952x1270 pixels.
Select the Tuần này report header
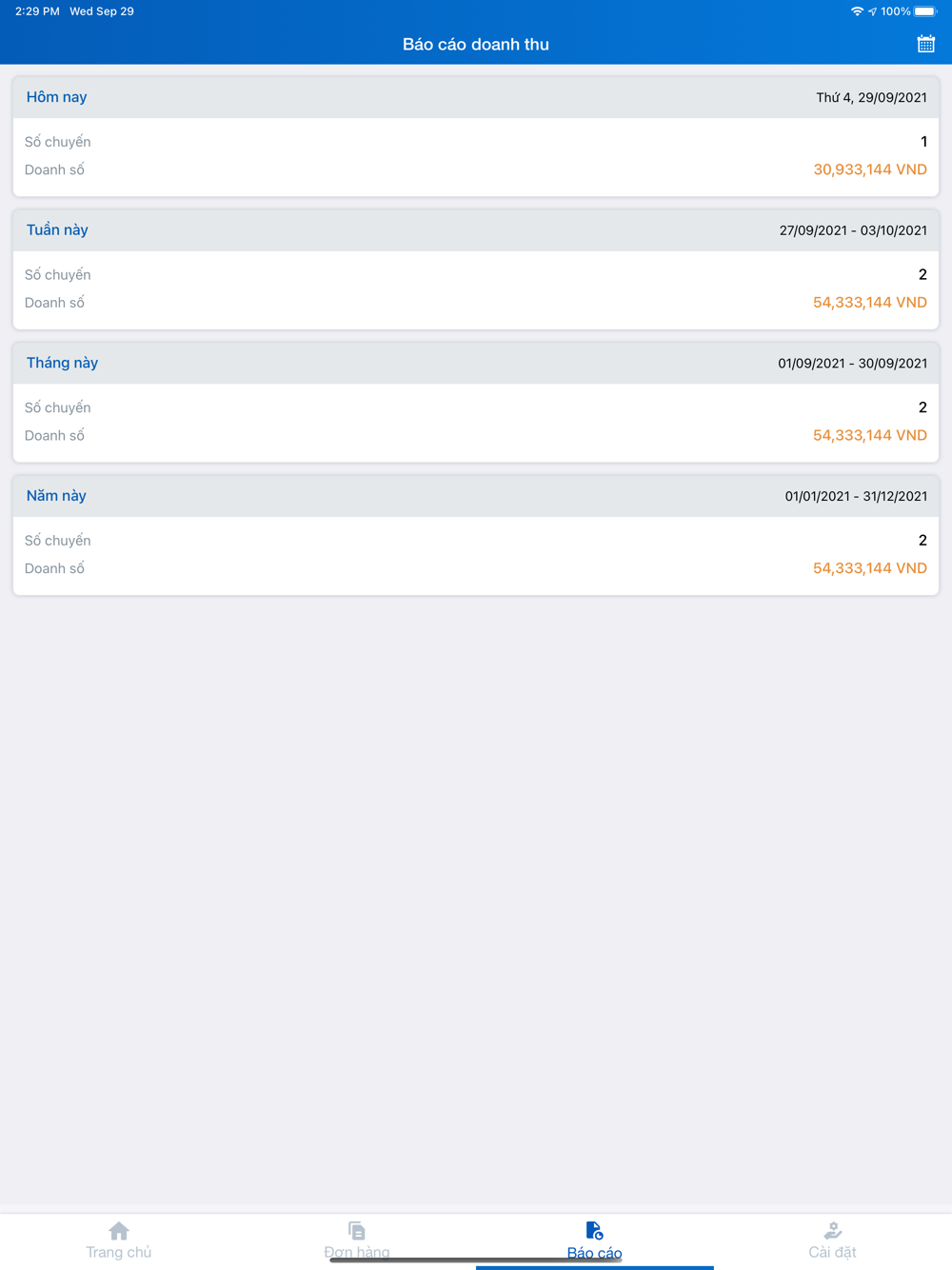[x=57, y=230]
